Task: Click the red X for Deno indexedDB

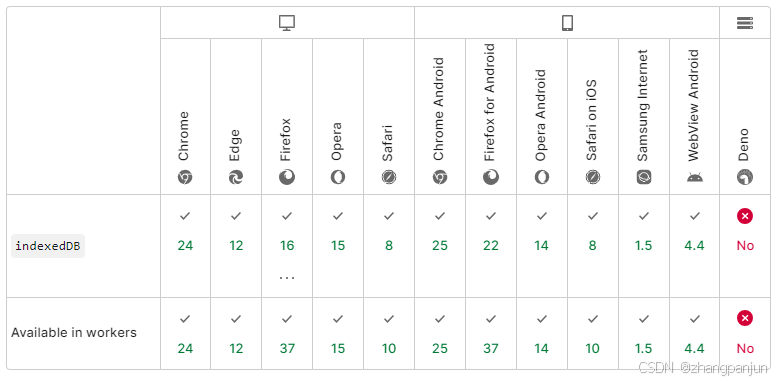Action: (x=745, y=216)
